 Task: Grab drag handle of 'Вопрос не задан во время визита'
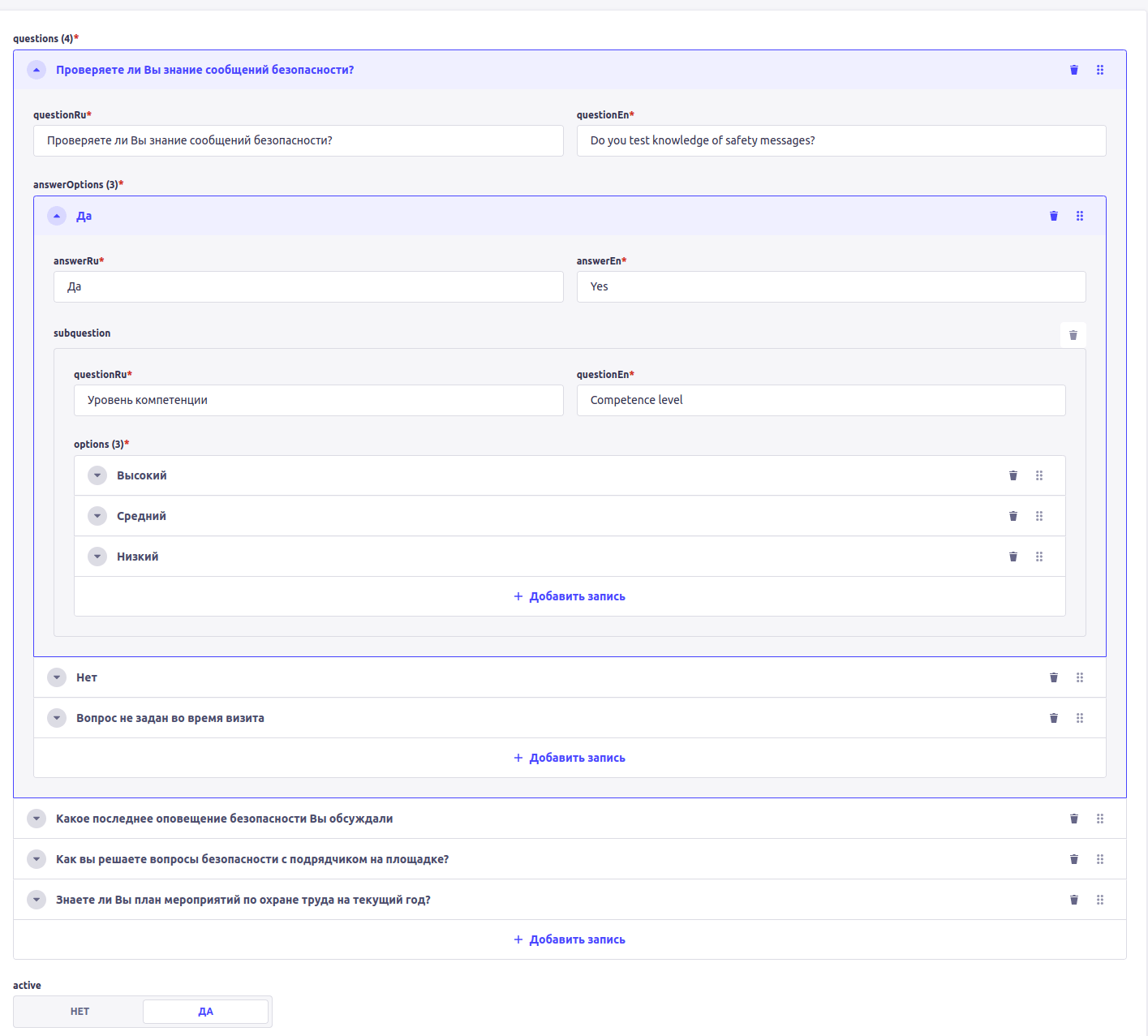tap(1080, 718)
